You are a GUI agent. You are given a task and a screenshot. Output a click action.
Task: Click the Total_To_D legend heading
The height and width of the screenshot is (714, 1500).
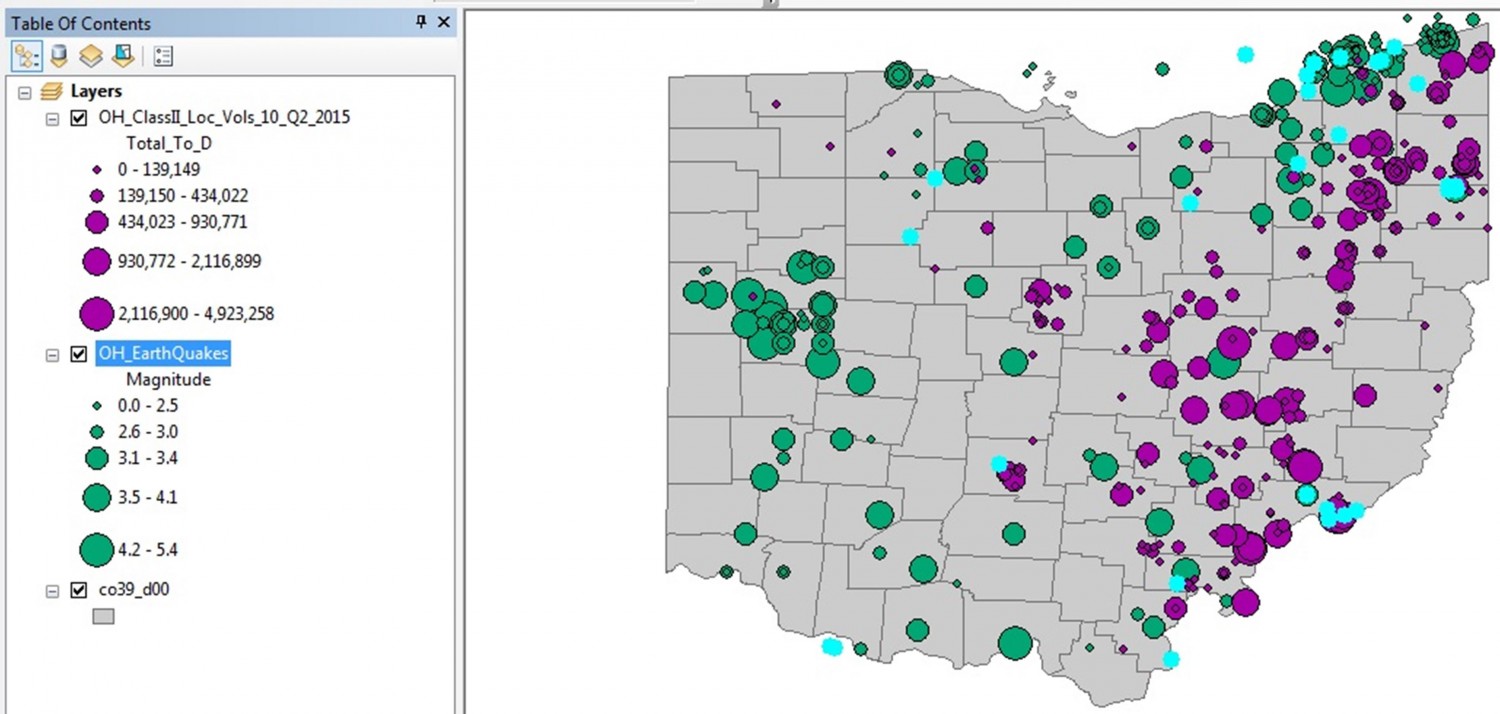pos(168,143)
